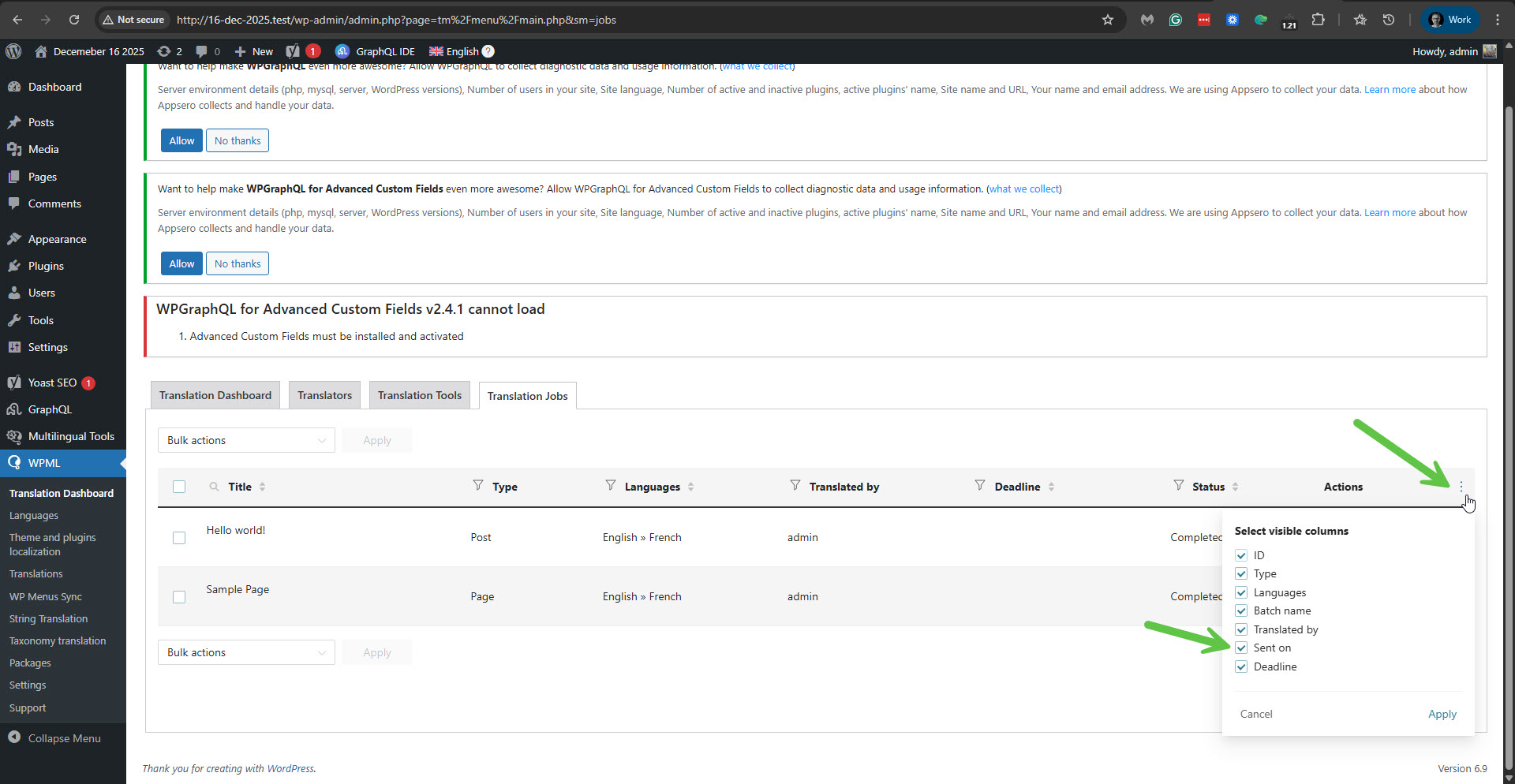Select the Sample Page job row checkbox
Viewport: 1515px width, 784px height.
tap(179, 597)
